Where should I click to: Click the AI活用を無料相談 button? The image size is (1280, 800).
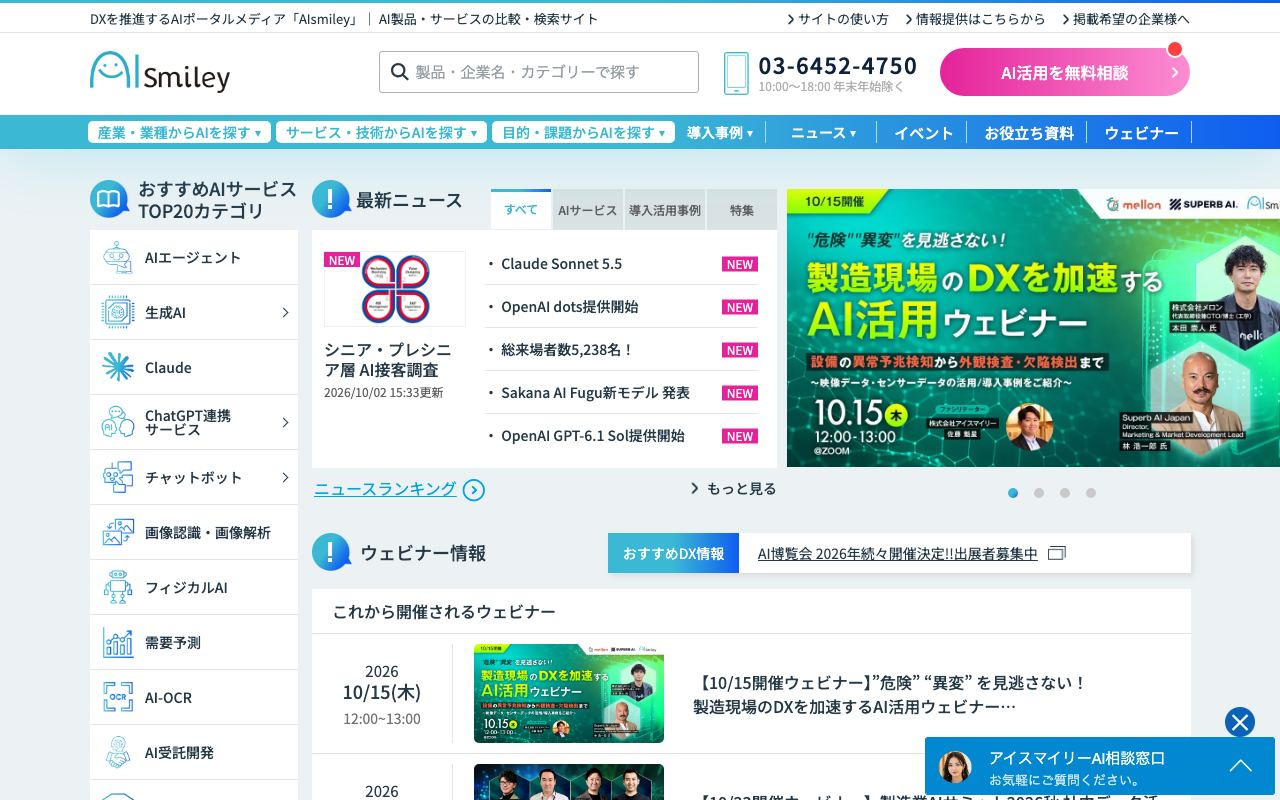(1065, 72)
